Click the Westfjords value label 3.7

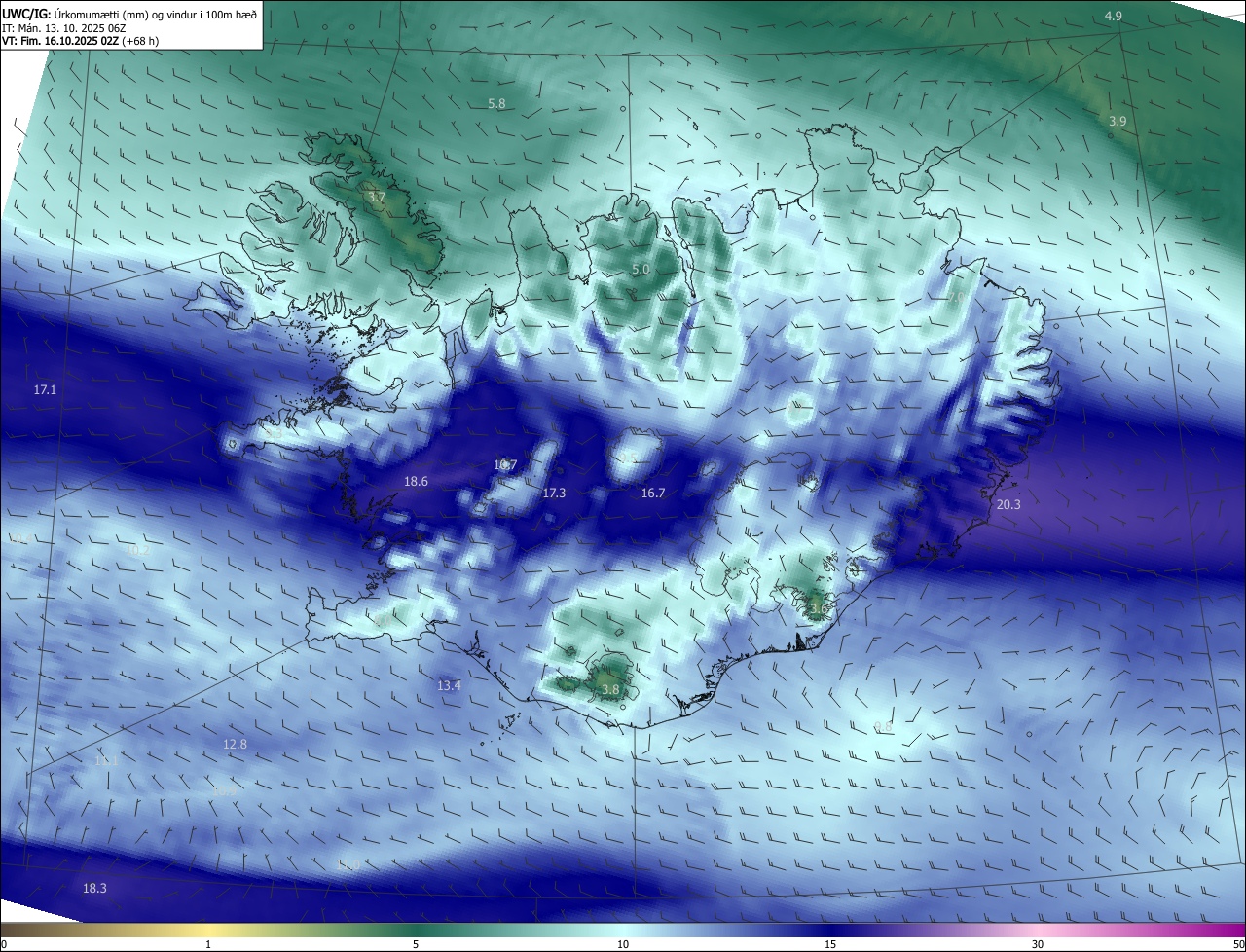coord(376,197)
